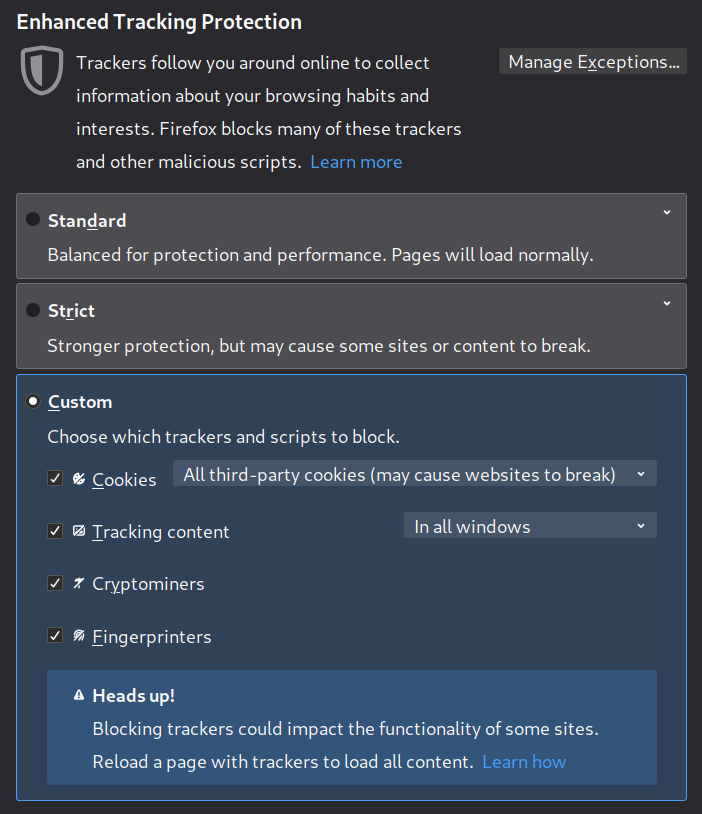Viewport: 702px width, 814px height.
Task: Open the All third-party cookies dropdown
Action: click(415, 474)
